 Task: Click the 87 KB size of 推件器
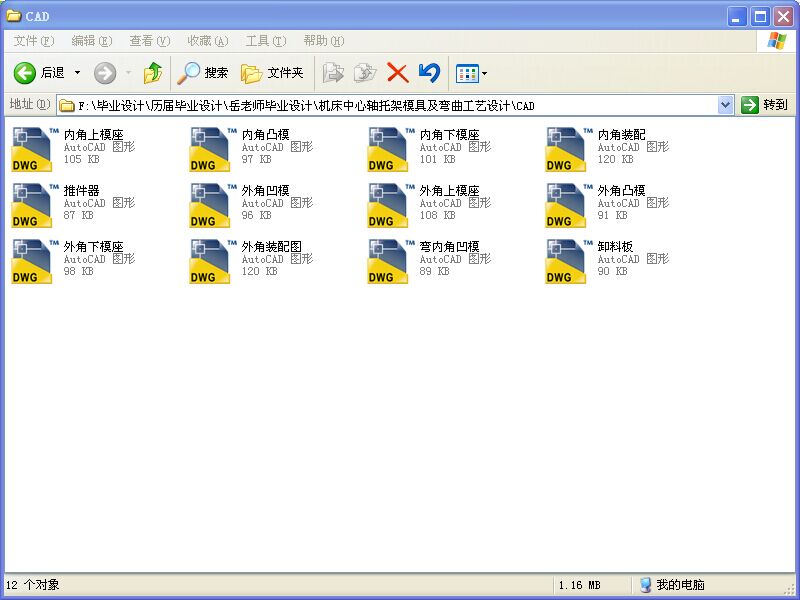pyautogui.click(x=79, y=215)
